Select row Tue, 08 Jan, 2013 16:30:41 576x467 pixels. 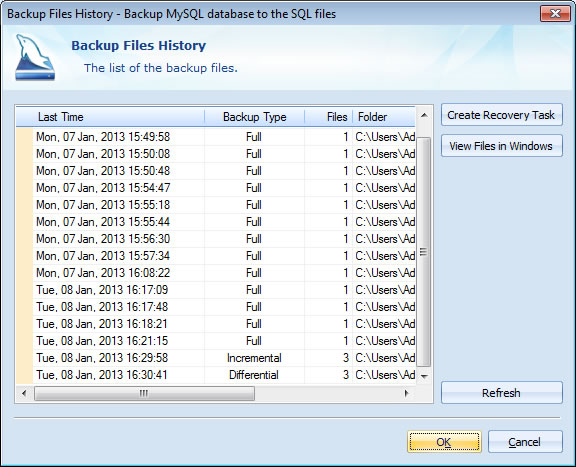point(216,375)
